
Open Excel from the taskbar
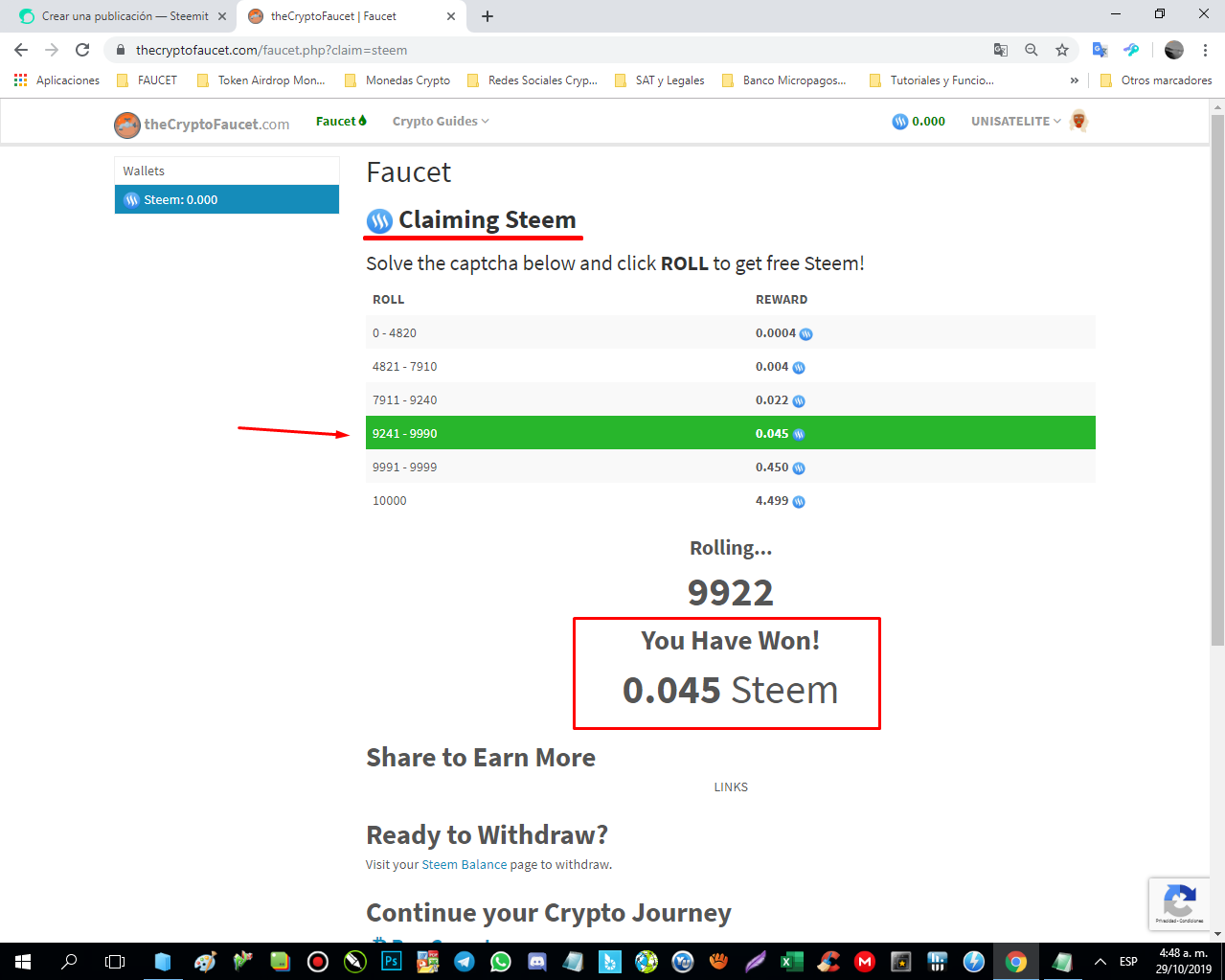(792, 962)
